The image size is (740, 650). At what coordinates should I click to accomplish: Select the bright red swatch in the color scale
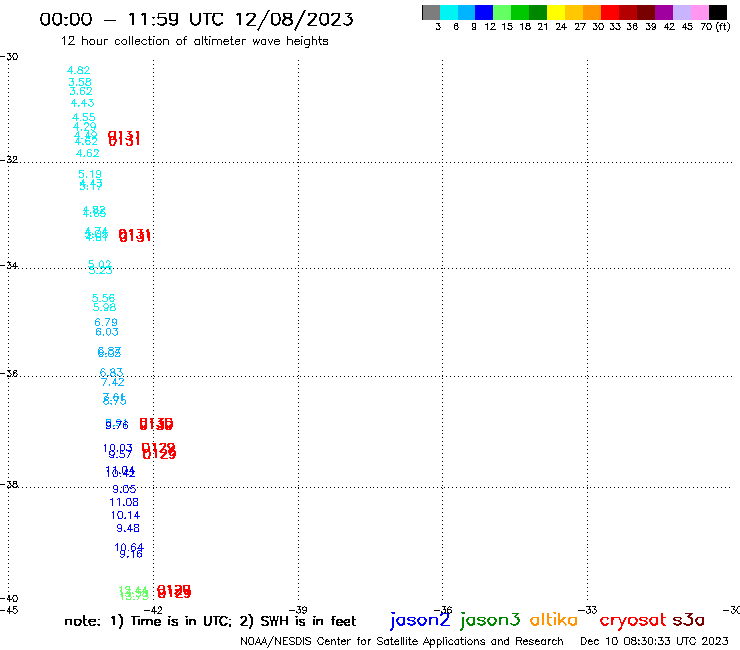610,12
